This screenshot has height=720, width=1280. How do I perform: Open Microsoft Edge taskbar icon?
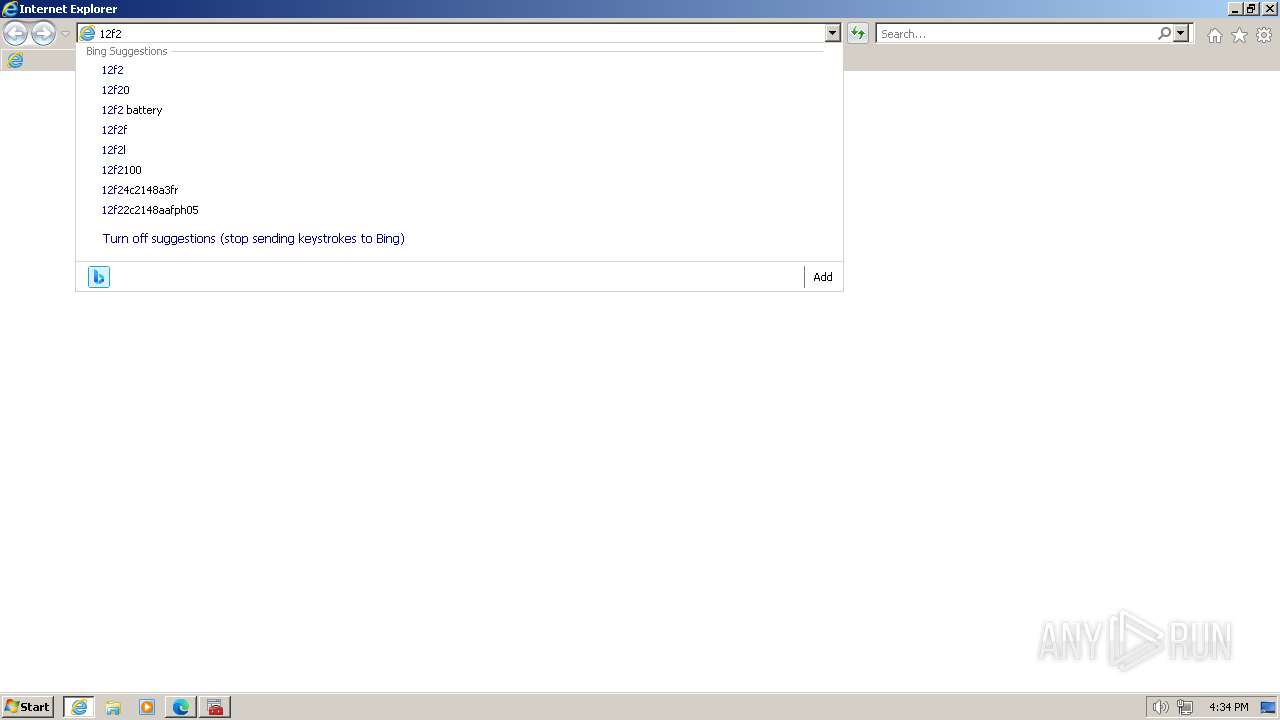click(181, 707)
